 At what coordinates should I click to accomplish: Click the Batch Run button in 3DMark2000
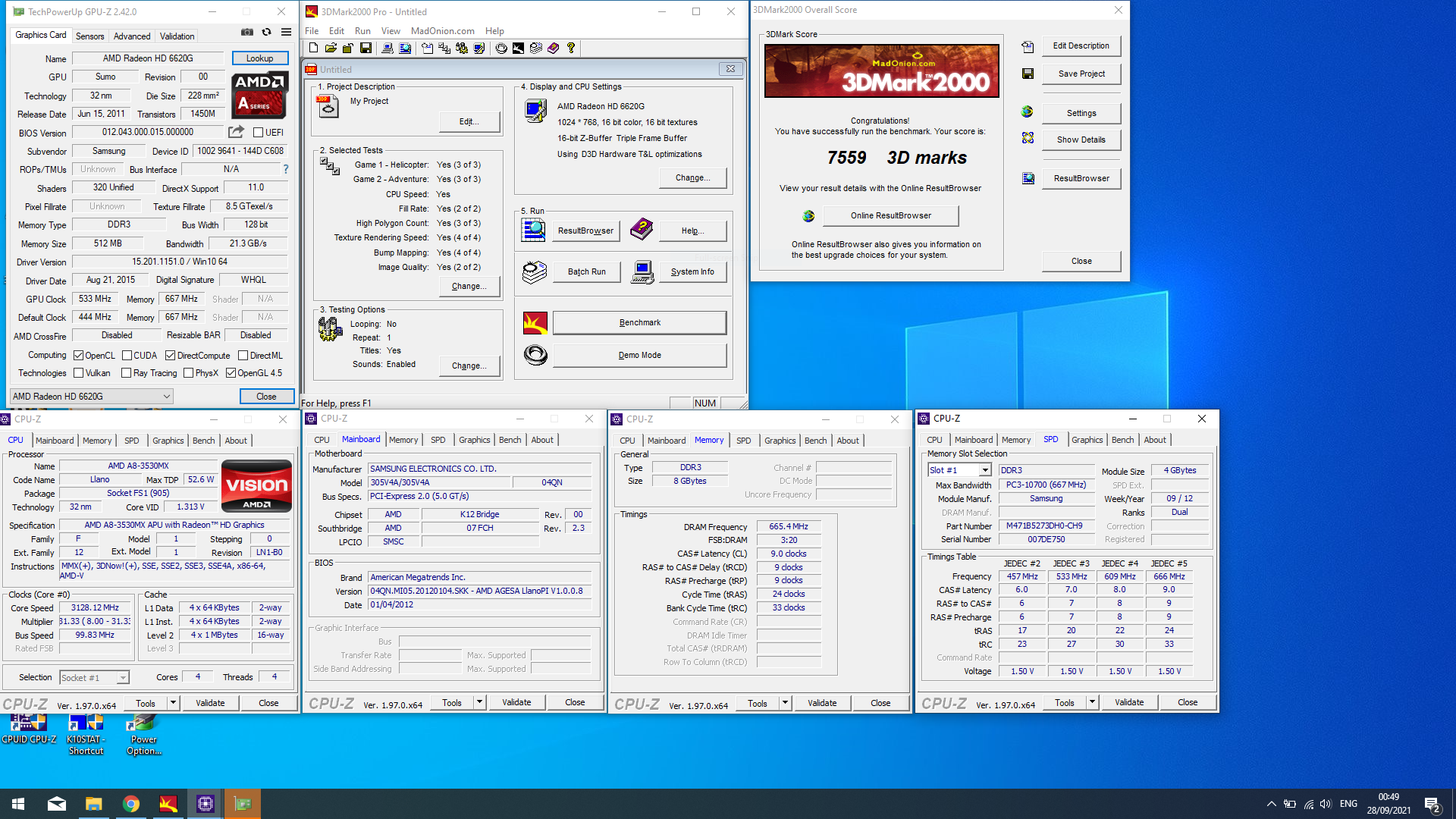[586, 272]
